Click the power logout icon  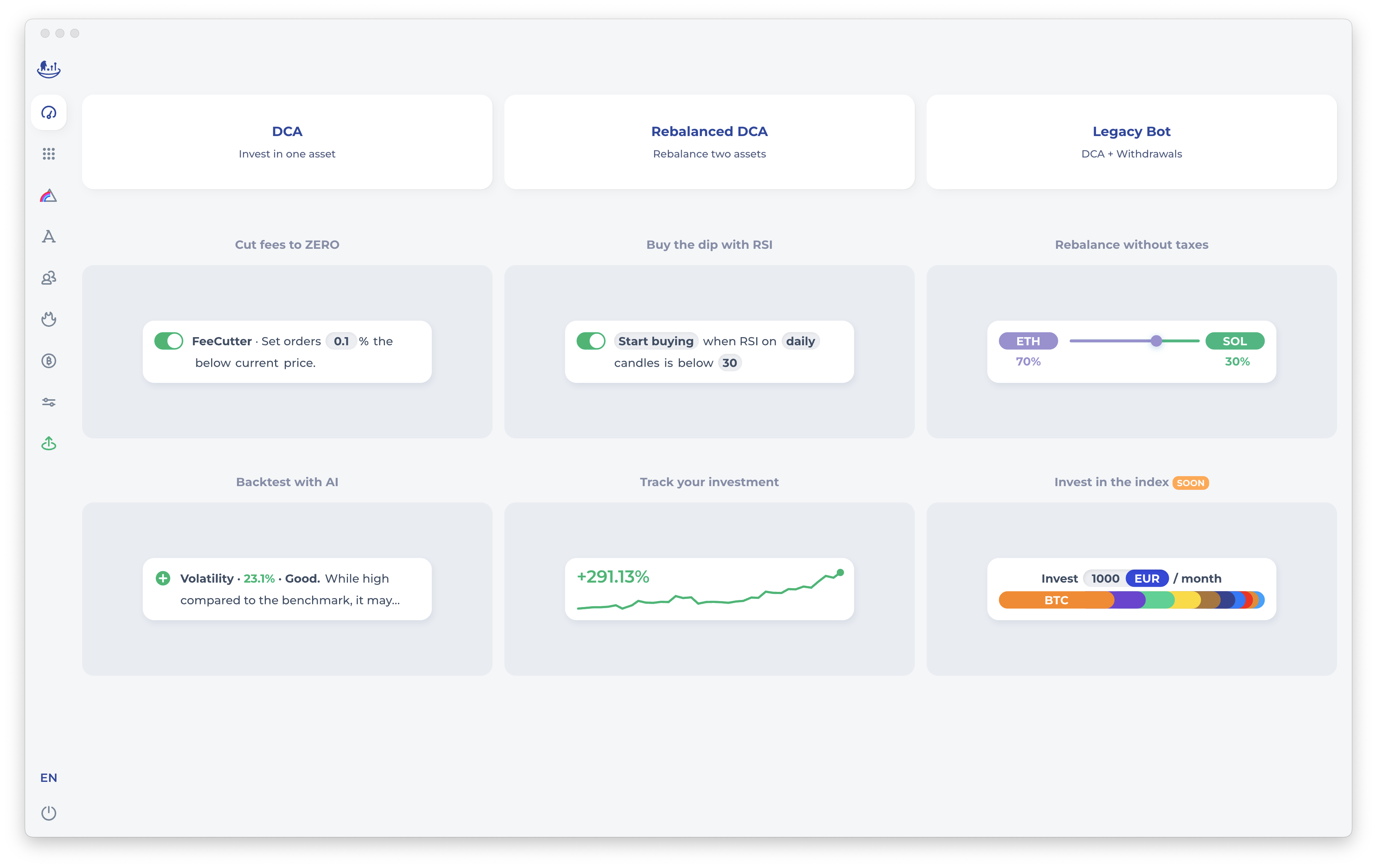48,813
